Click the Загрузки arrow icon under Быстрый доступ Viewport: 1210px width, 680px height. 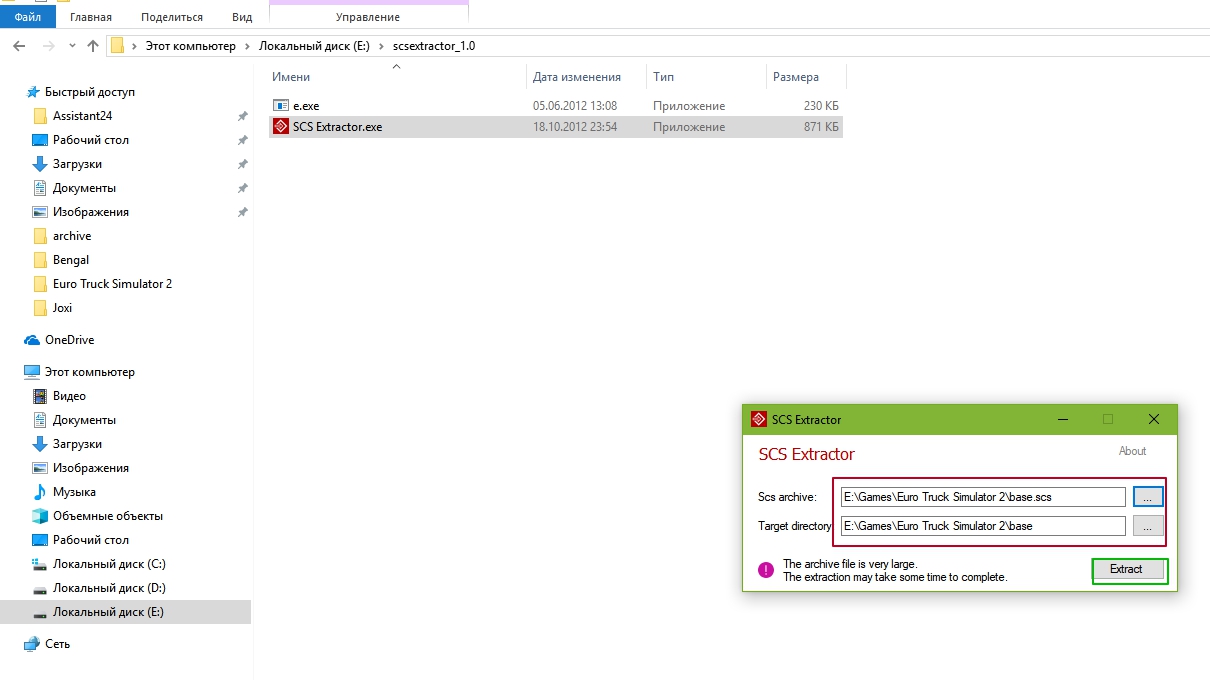tap(40, 164)
